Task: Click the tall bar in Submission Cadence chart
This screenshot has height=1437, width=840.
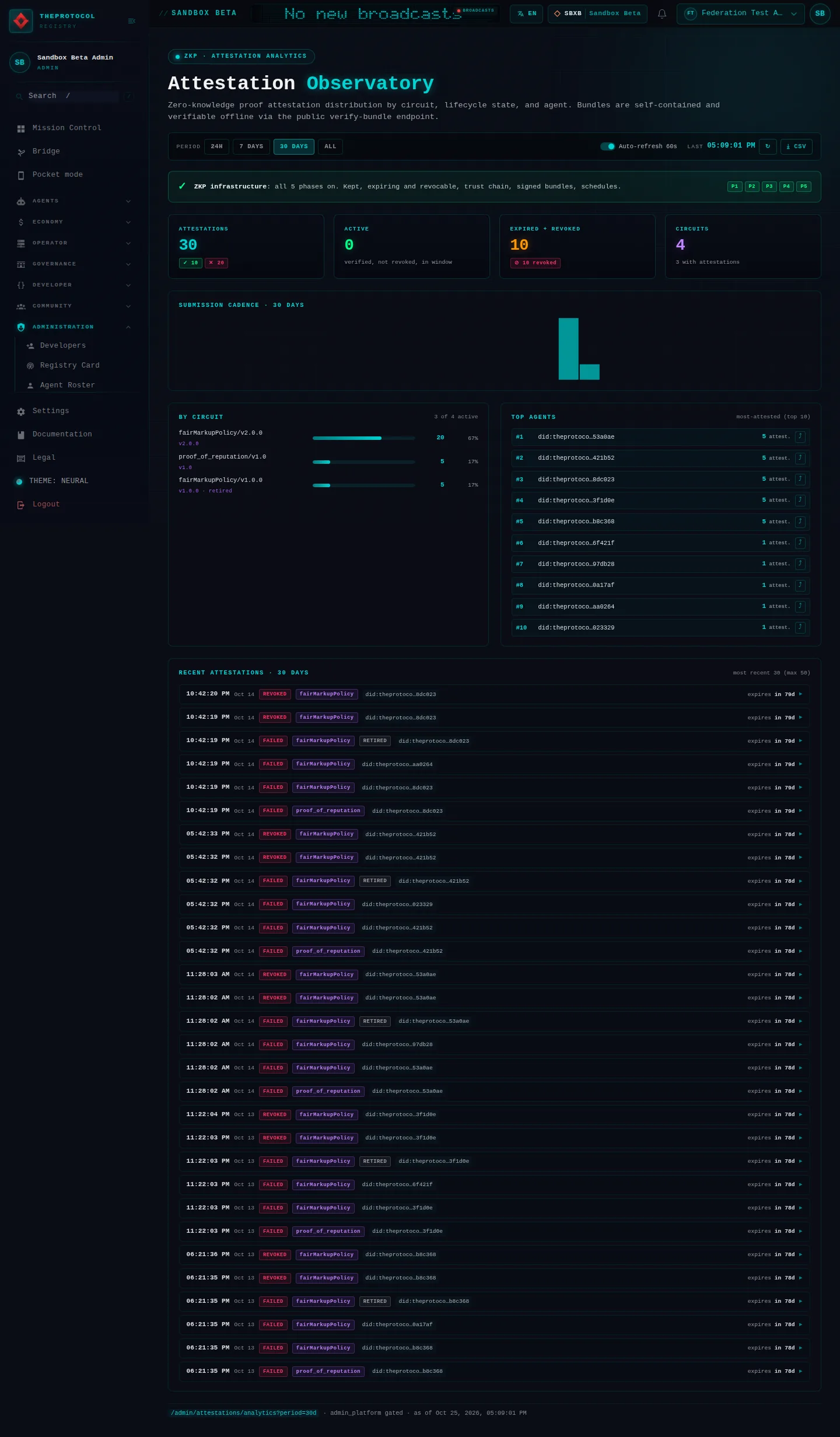Action: (x=569, y=349)
